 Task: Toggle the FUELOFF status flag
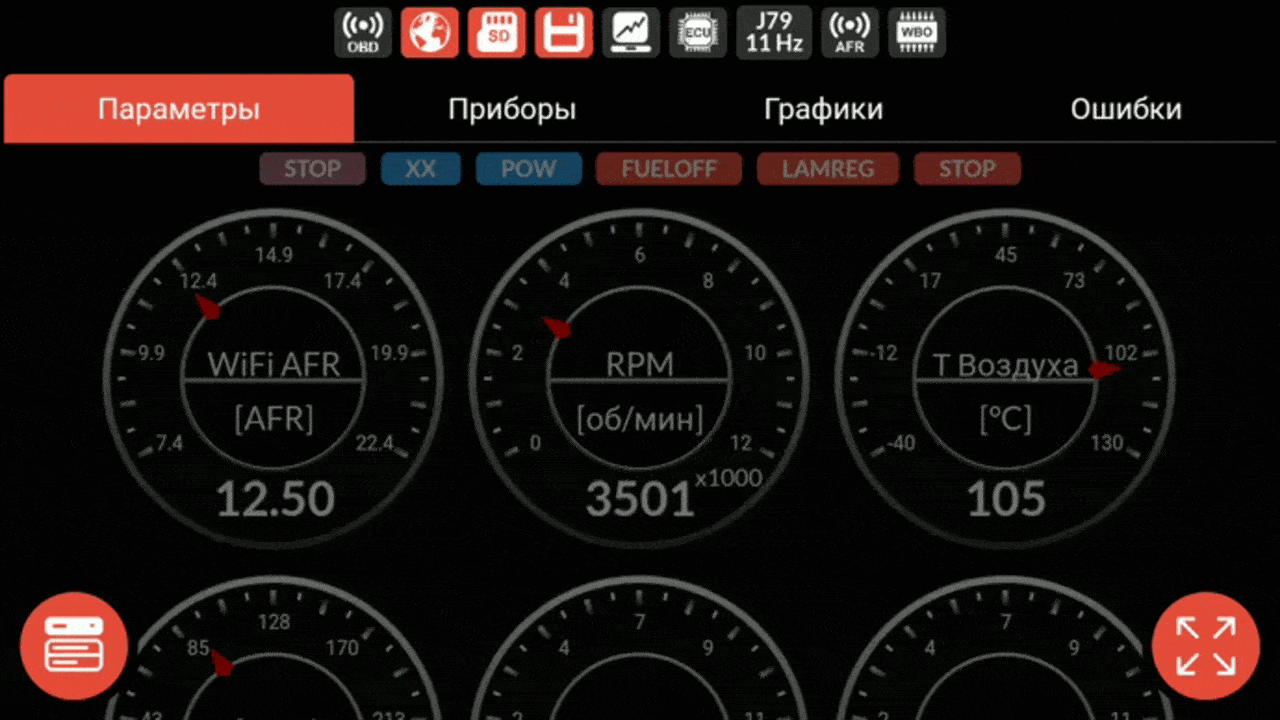pyautogui.click(x=669, y=169)
